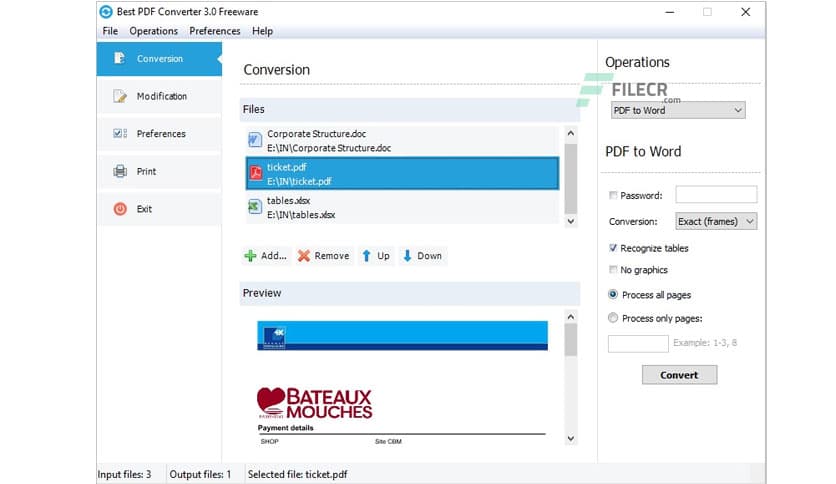Select the ticket.pdf file name
The width and height of the screenshot is (836, 484).
coord(287,167)
